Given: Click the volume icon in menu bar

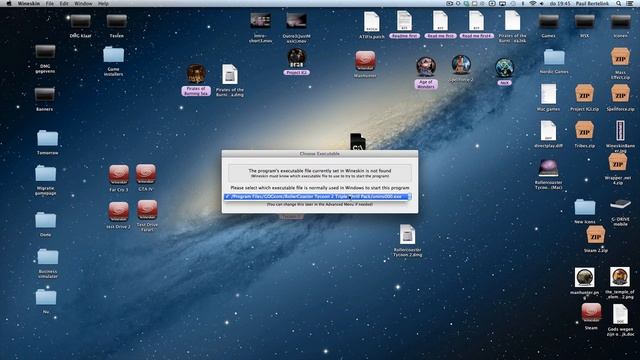Looking at the screenshot, I should (542, 3).
